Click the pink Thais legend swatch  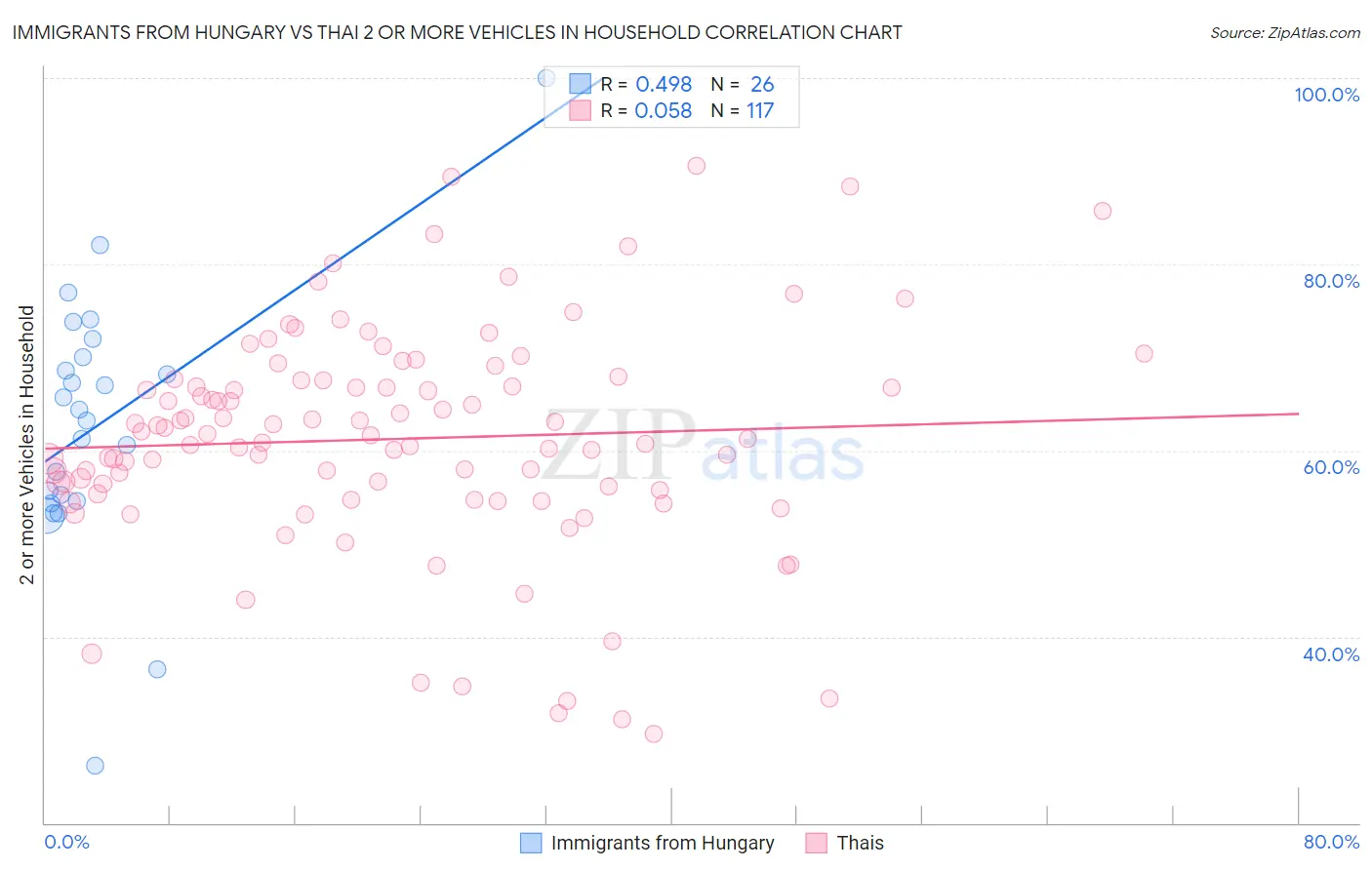tap(817, 843)
